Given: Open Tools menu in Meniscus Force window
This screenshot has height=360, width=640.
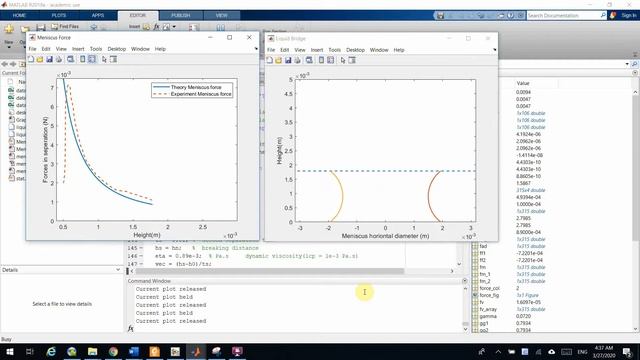Looking at the screenshot, I should pyautogui.click(x=96, y=49).
